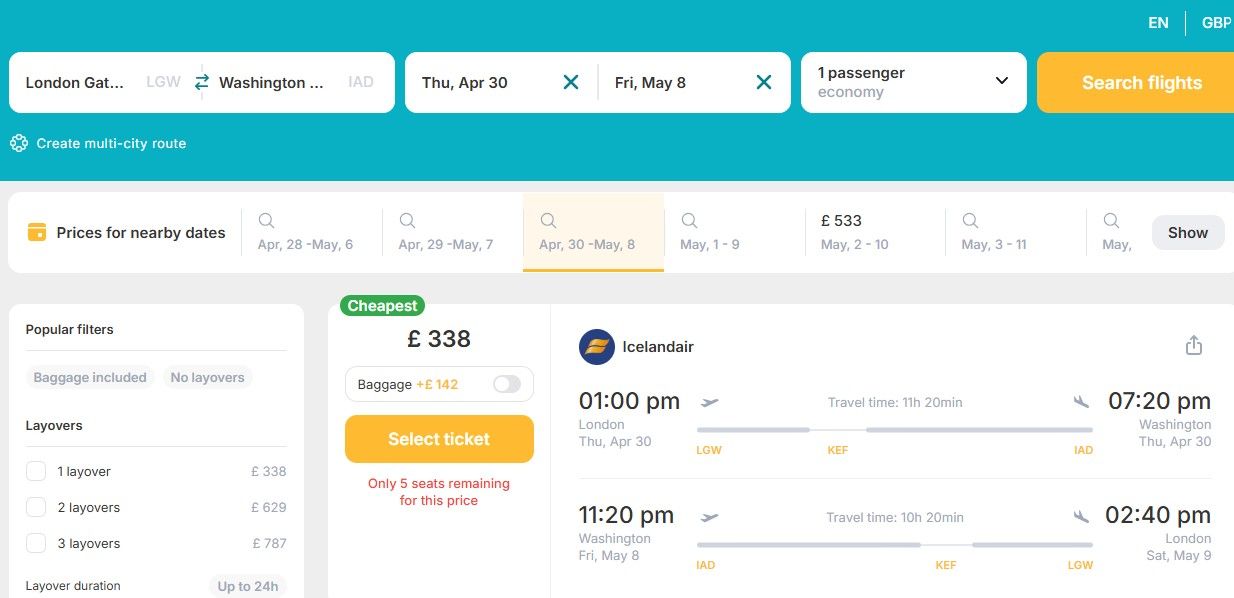Click the outbound LGW to IAD route progress bar
The image size is (1234, 598).
pos(895,430)
